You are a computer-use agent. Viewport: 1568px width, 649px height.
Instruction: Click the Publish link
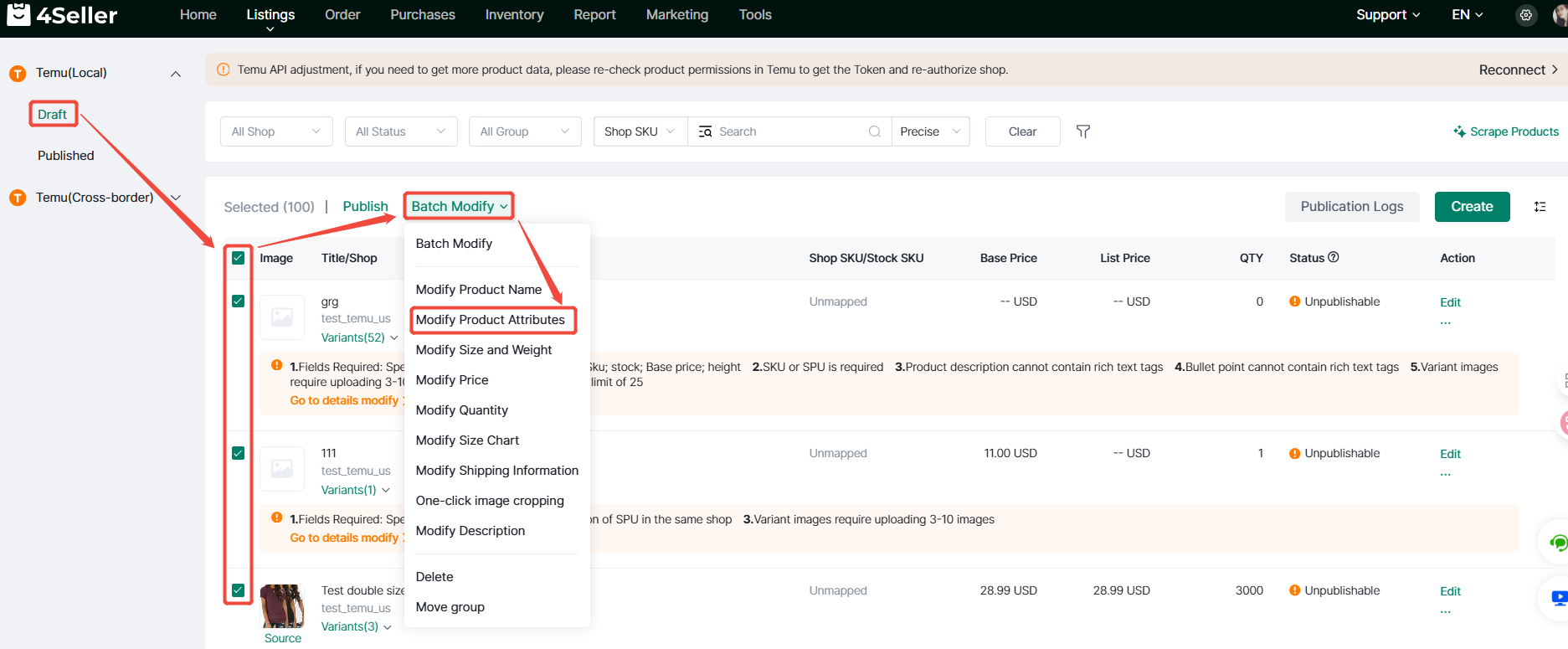pyautogui.click(x=365, y=206)
